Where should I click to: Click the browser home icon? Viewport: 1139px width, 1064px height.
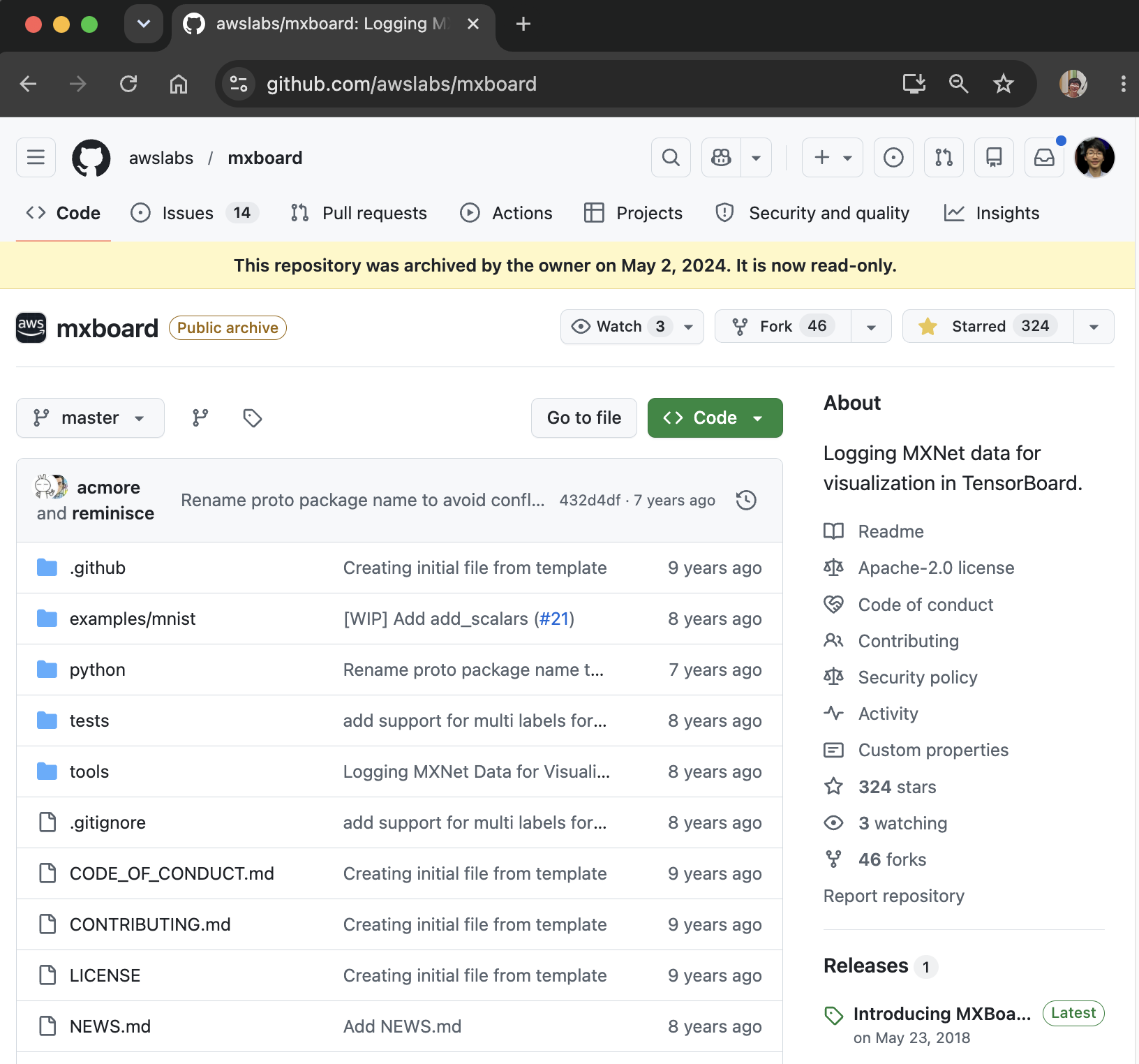(179, 84)
